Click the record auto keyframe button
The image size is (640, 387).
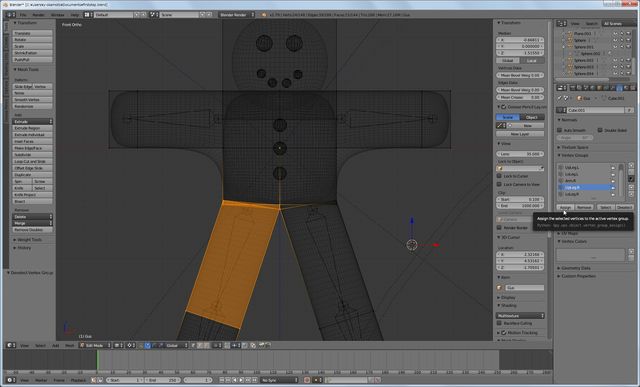307,380
